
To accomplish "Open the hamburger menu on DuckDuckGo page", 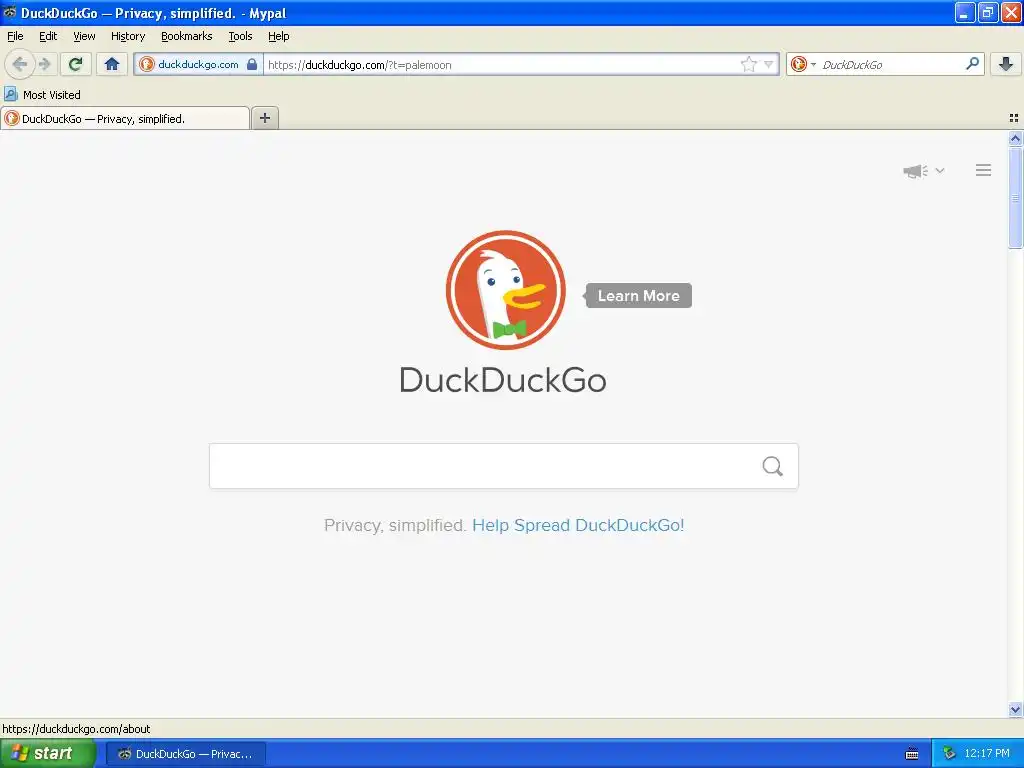I will tap(984, 170).
